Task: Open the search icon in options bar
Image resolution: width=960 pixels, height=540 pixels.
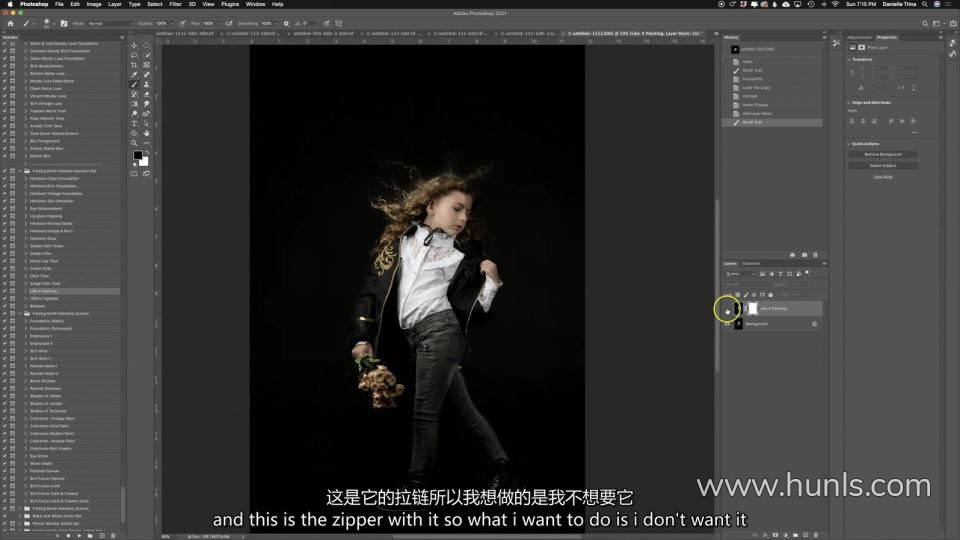Action: (924, 23)
